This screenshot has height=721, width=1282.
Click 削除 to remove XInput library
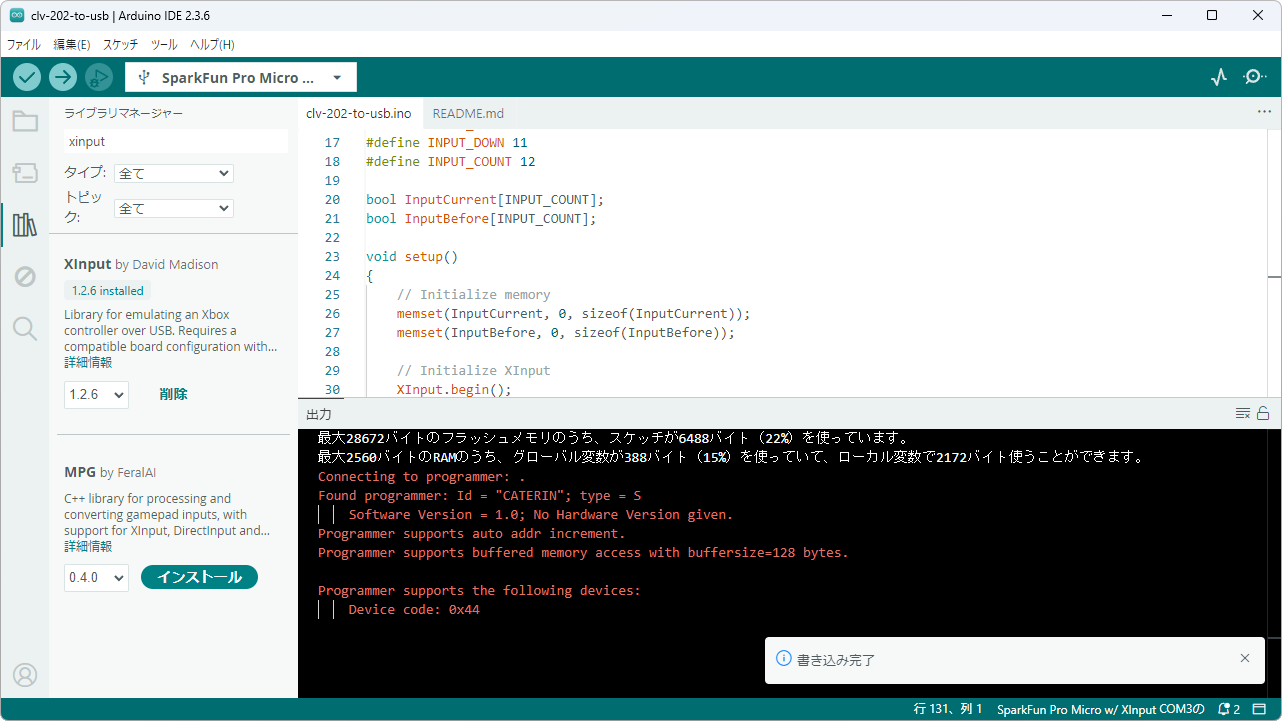(x=173, y=394)
